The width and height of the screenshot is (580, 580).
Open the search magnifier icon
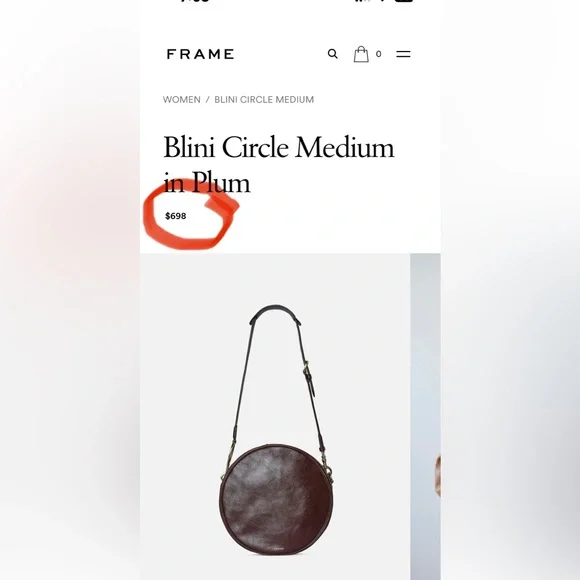click(333, 54)
